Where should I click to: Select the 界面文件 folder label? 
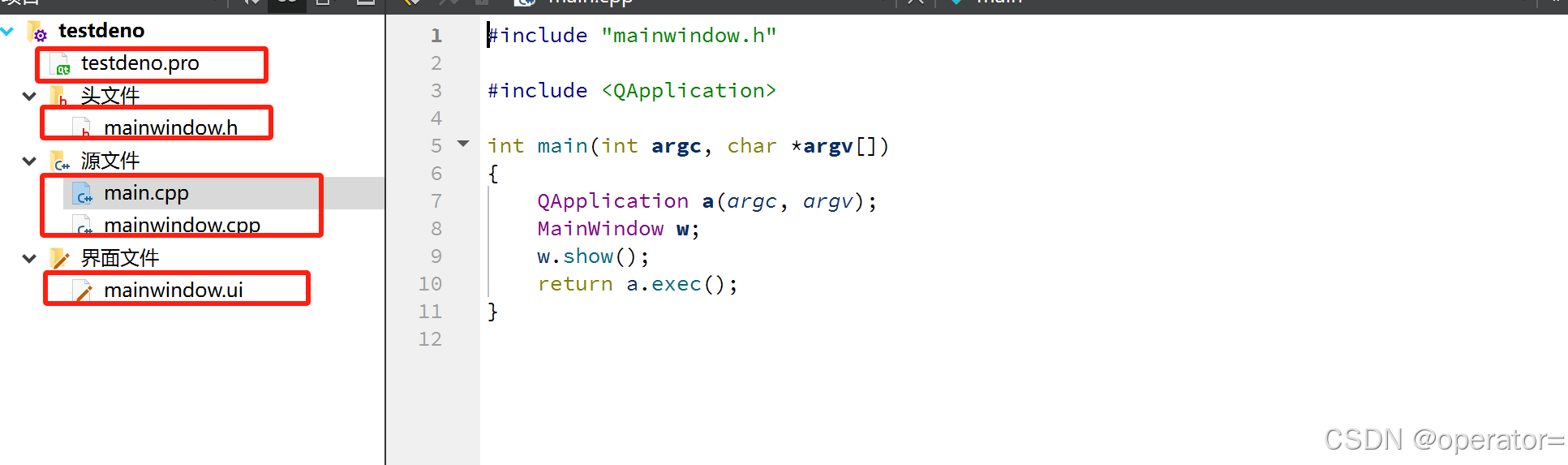click(x=120, y=258)
